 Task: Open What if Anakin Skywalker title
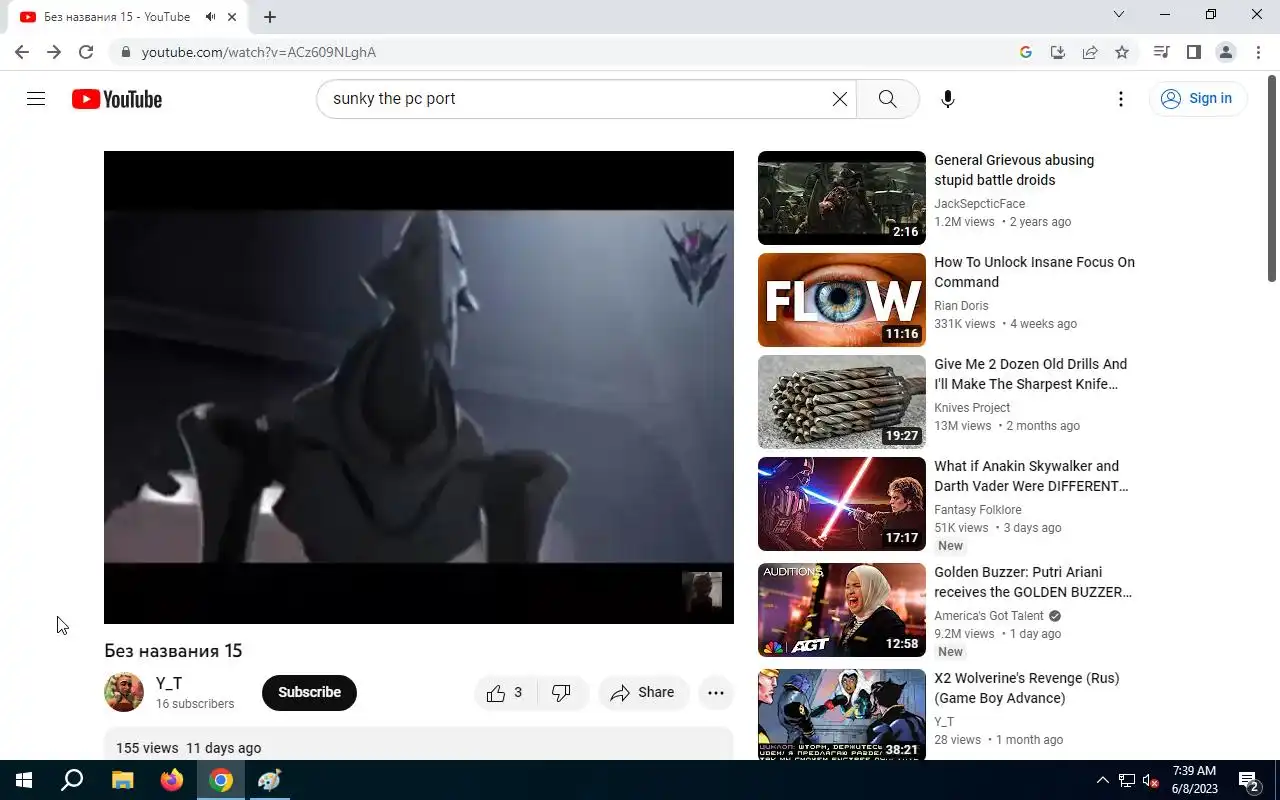[1031, 476]
